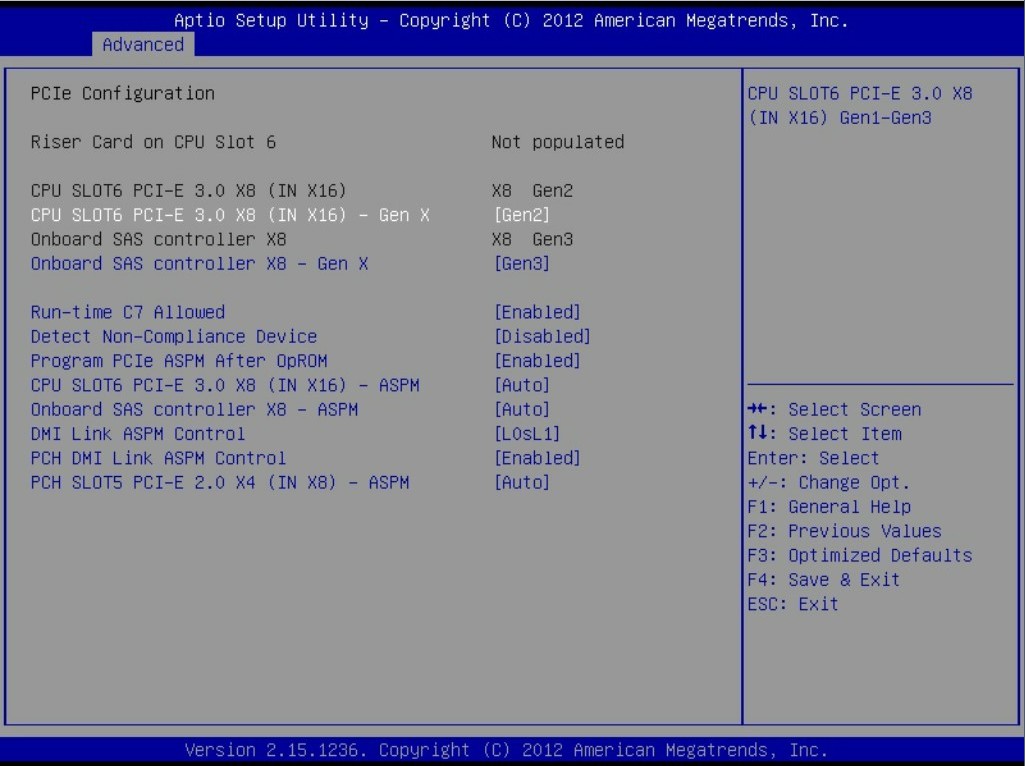Select Onboard SAS controller Gen X setting
The width and height of the screenshot is (1025, 766).
click(x=199, y=263)
